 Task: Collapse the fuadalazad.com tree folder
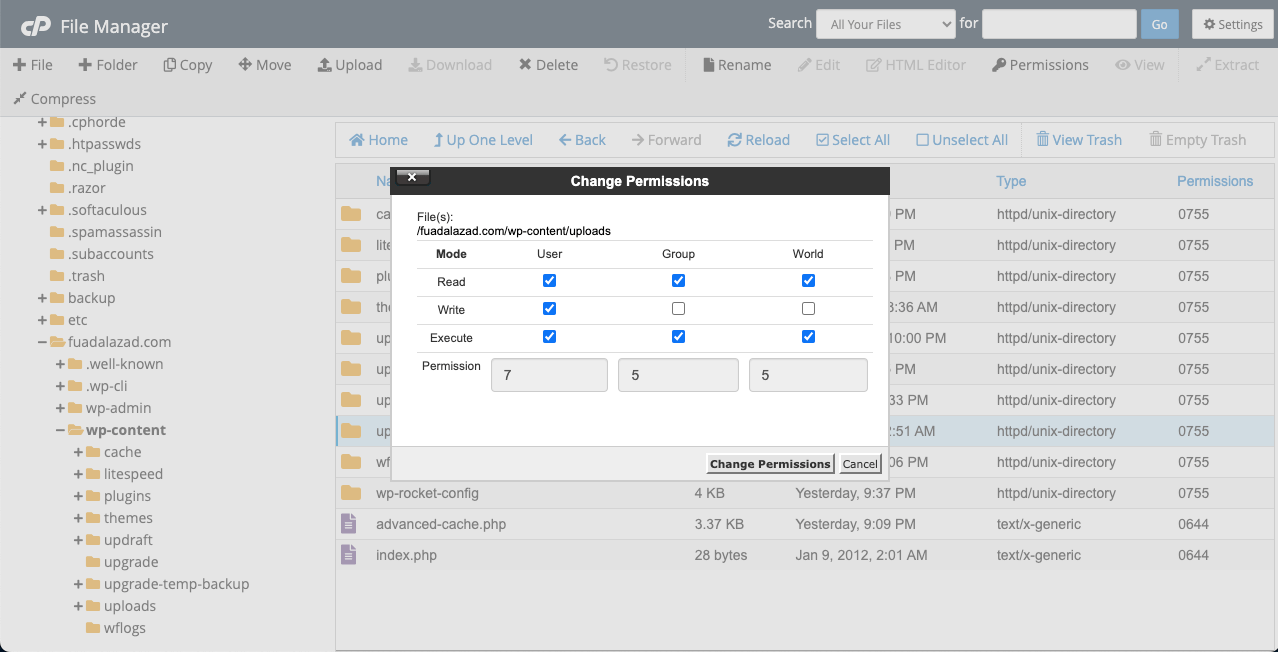click(x=42, y=342)
